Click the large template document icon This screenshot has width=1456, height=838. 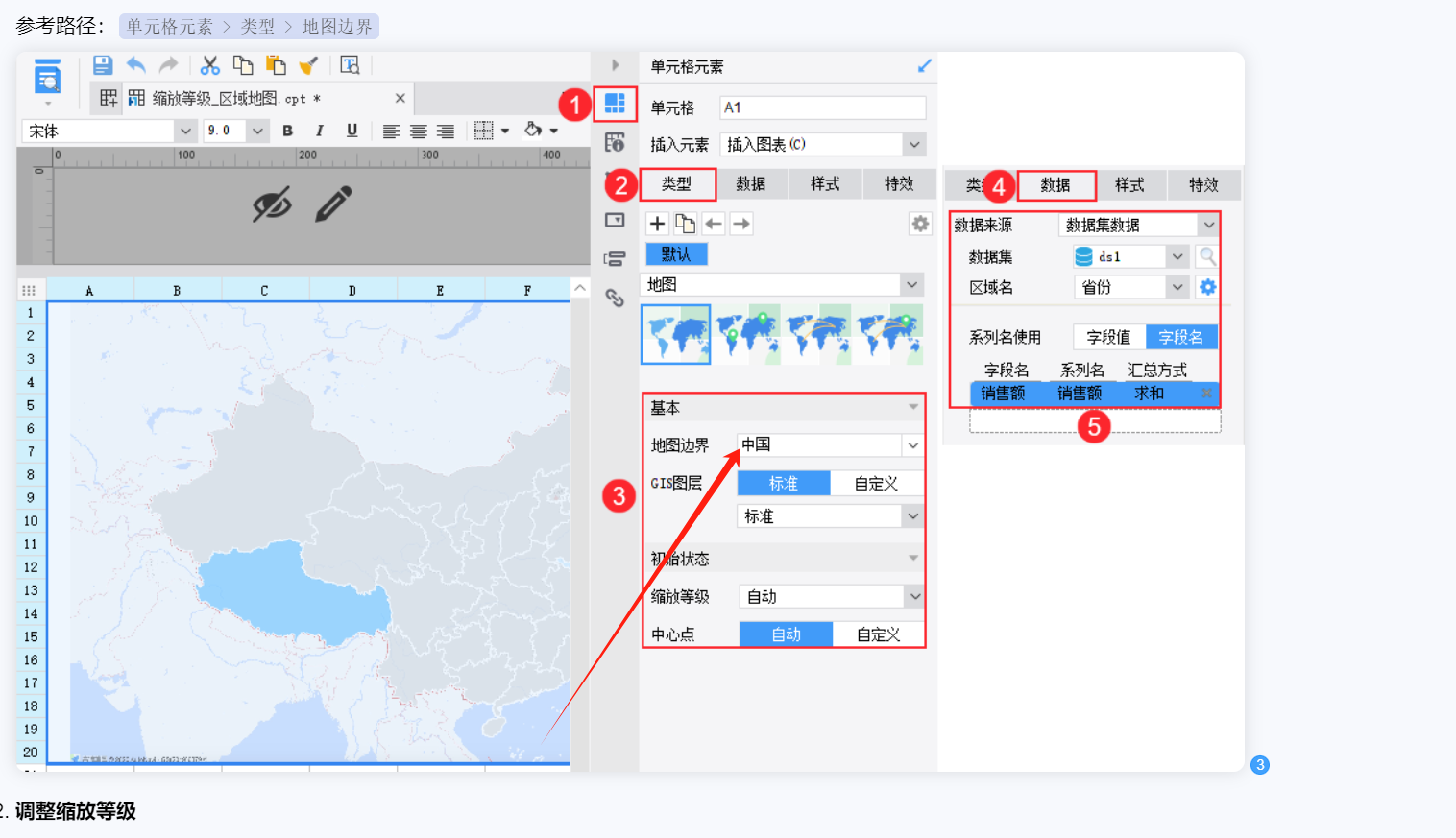point(47,77)
